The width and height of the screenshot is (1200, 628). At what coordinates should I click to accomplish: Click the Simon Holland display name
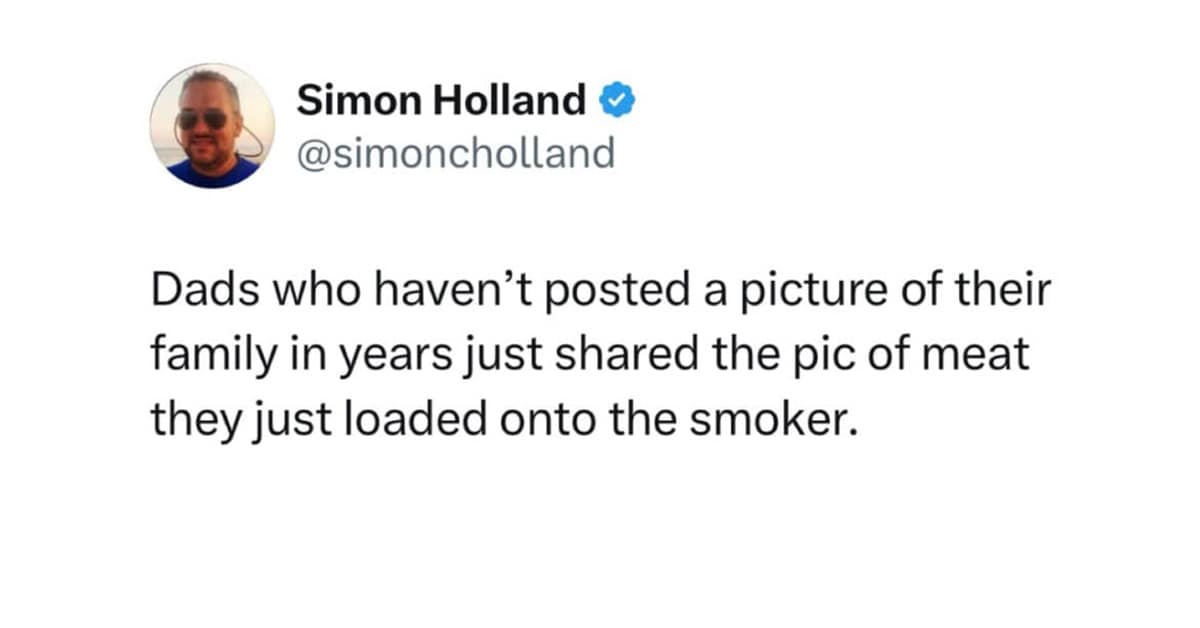click(x=441, y=100)
